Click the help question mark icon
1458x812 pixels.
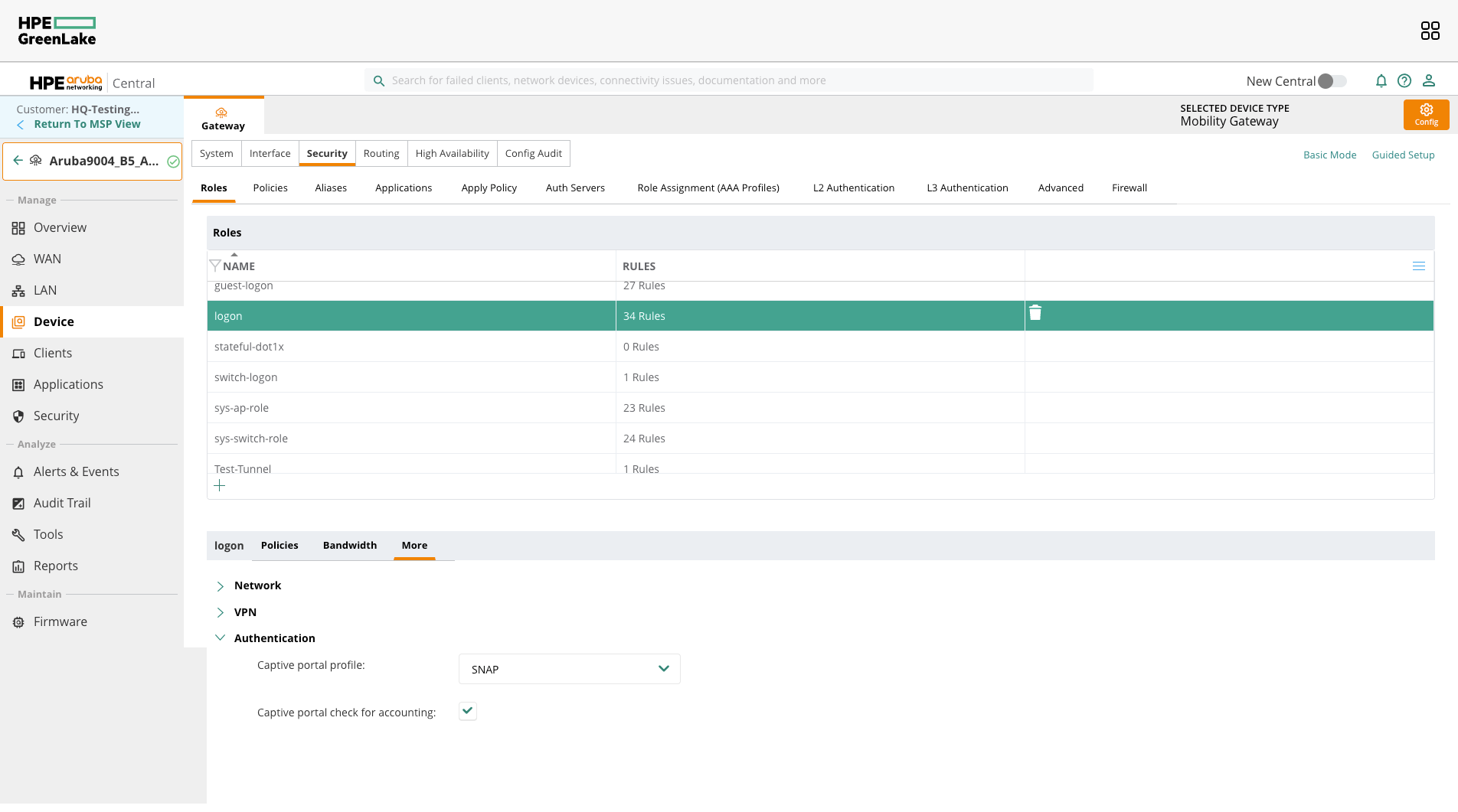click(1404, 81)
